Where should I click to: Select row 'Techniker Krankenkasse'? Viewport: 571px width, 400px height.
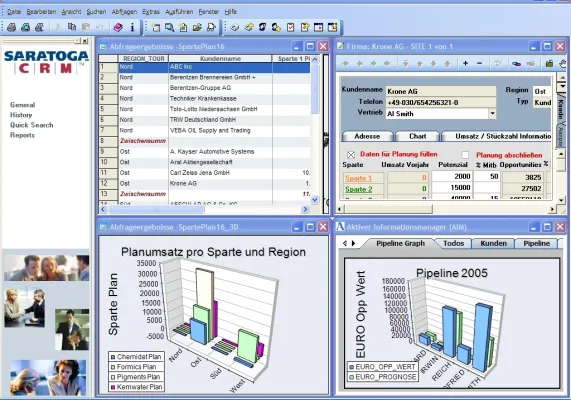pos(205,99)
